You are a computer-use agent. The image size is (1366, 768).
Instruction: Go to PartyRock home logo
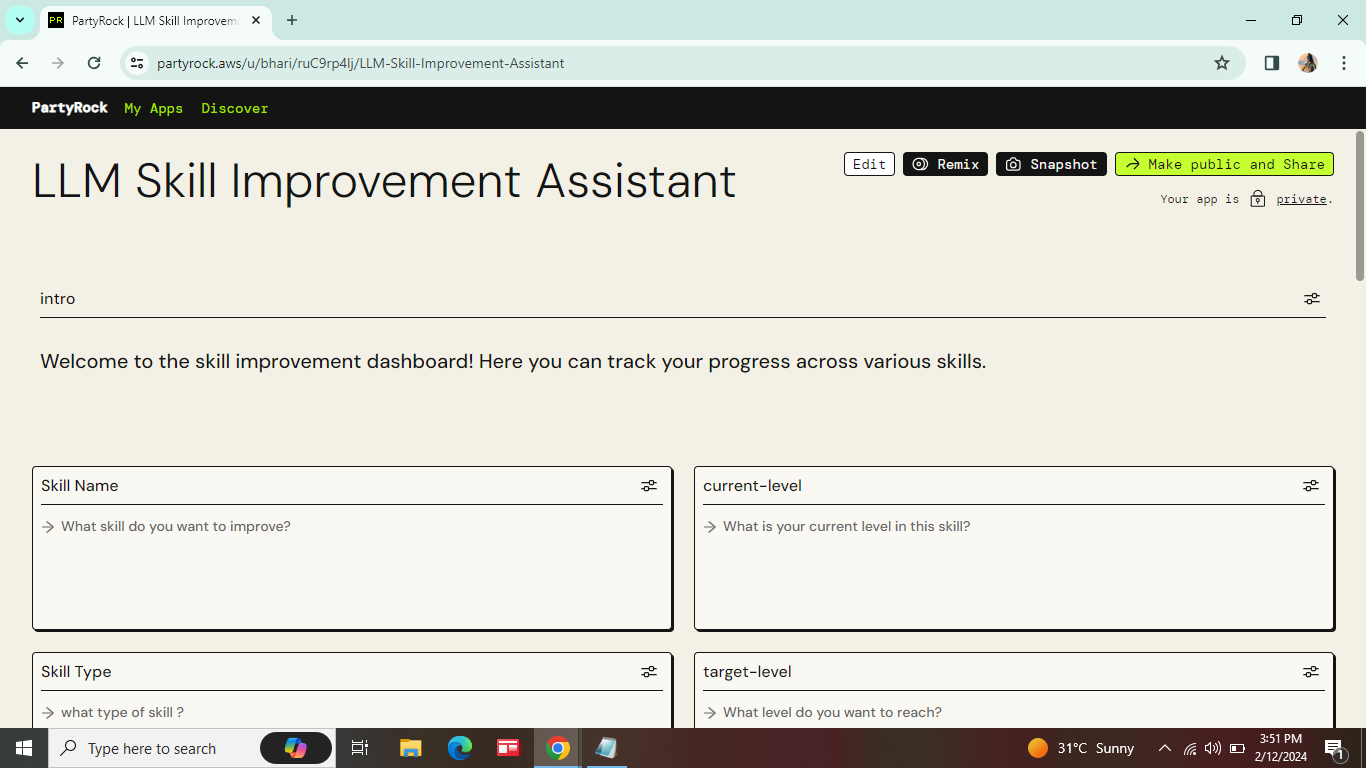tap(69, 108)
